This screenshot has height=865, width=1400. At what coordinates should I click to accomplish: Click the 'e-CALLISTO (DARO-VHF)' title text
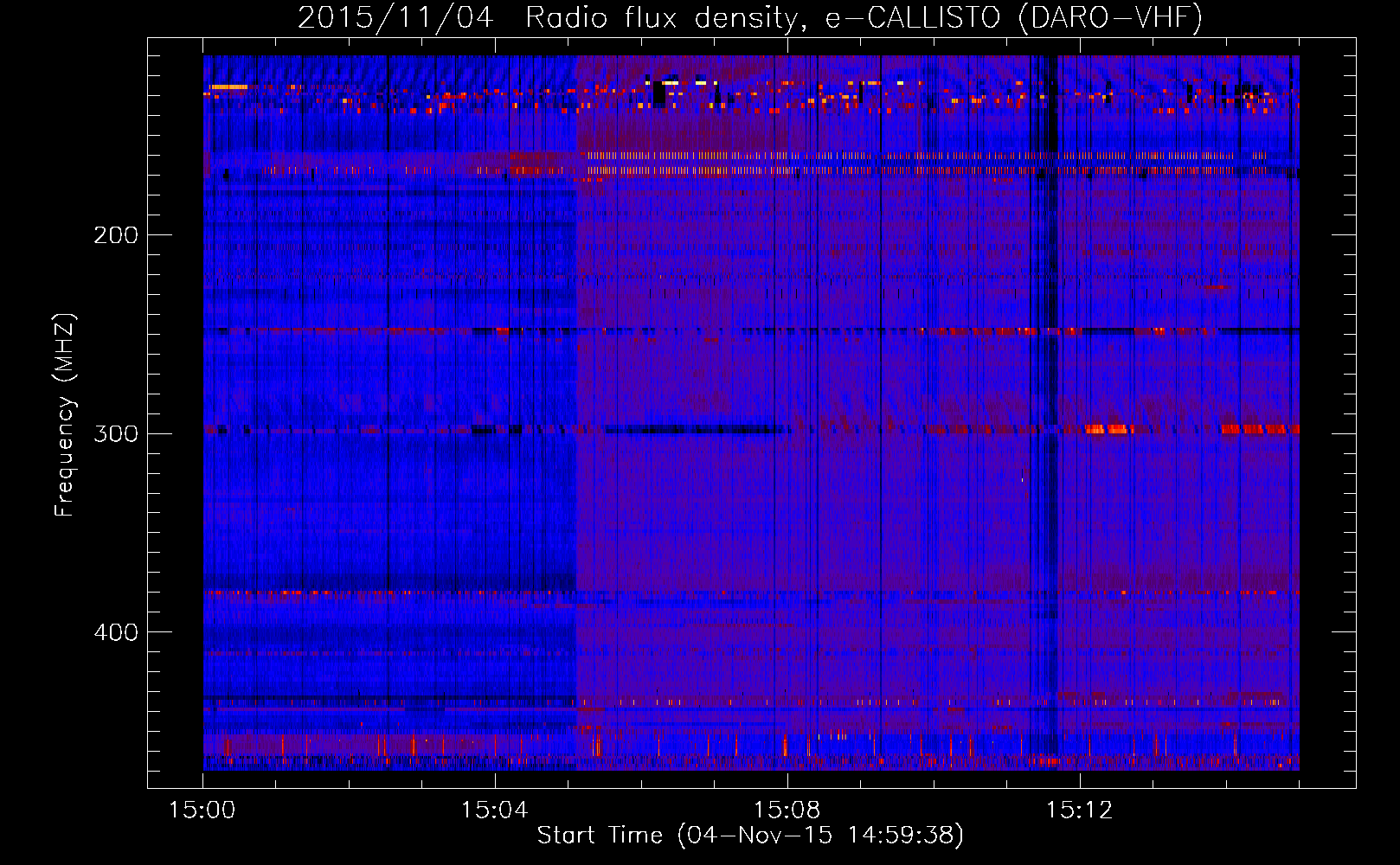(x=1013, y=17)
